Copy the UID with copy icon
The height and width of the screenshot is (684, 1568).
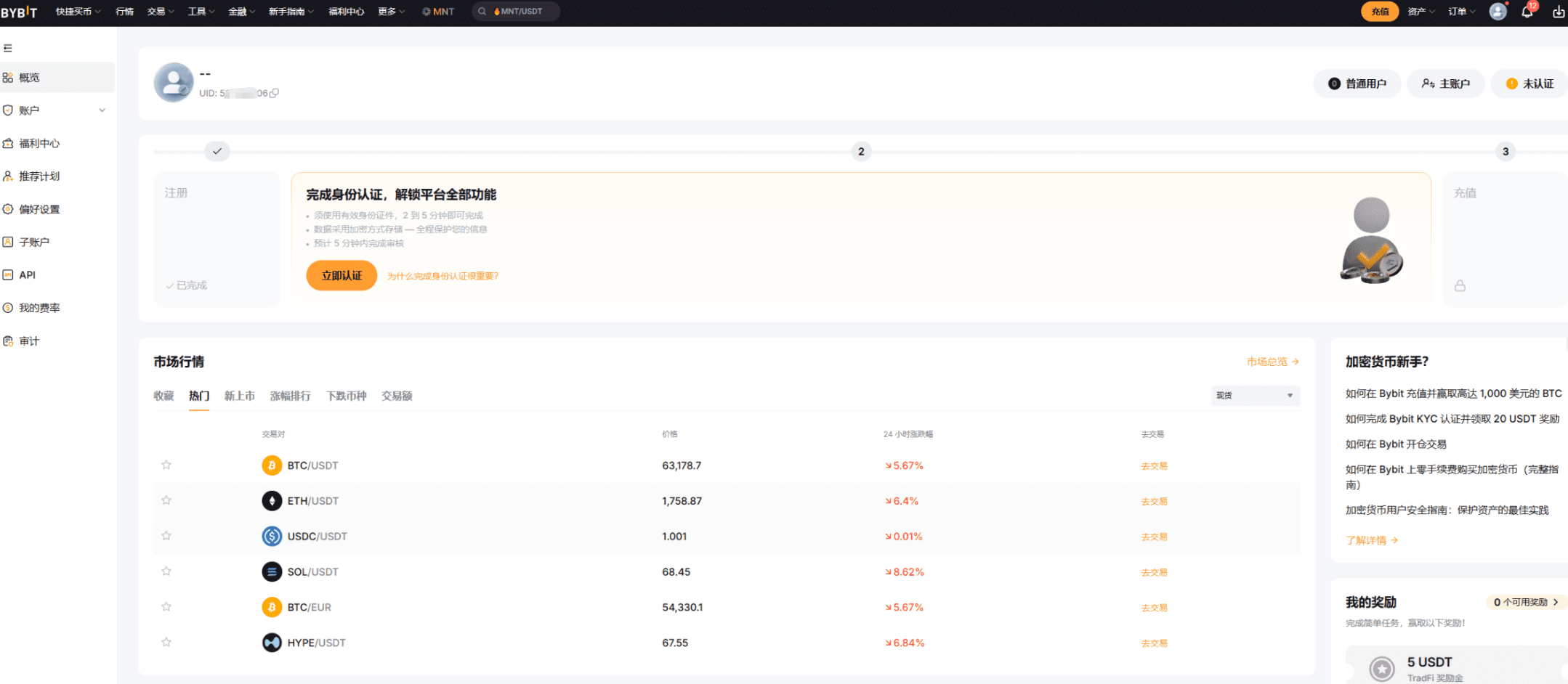coord(274,93)
